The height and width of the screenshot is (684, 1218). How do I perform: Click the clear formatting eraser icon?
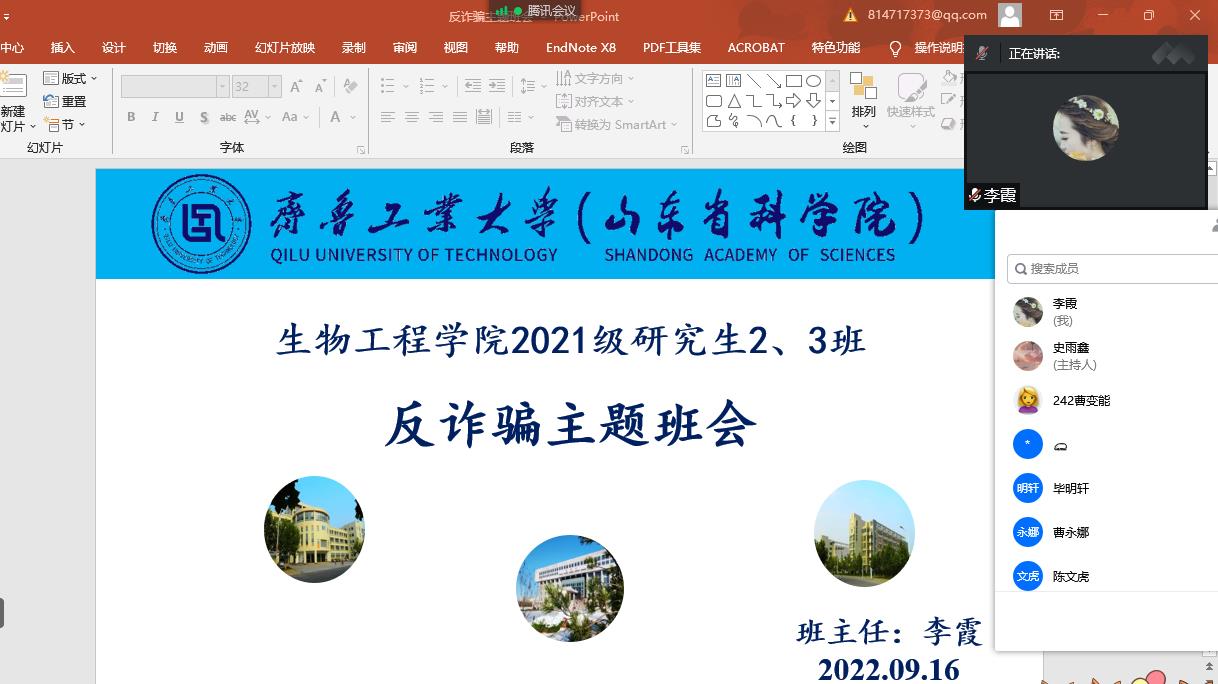pos(350,87)
